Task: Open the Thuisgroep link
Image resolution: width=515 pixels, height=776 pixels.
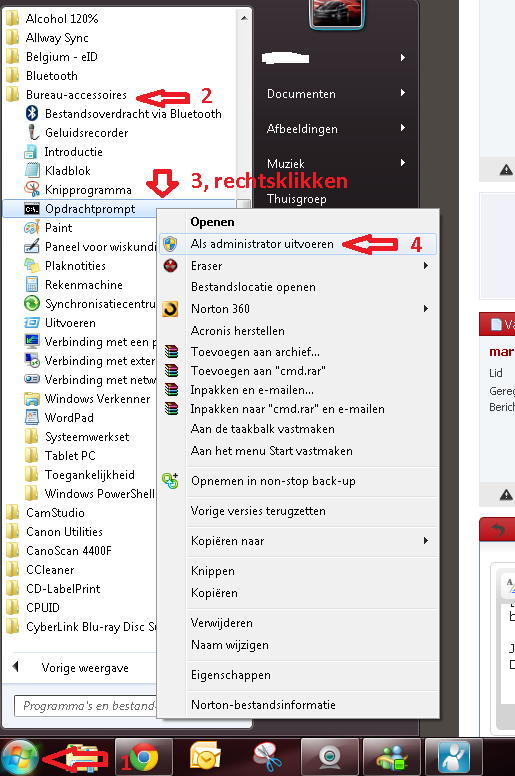Action: [x=297, y=199]
